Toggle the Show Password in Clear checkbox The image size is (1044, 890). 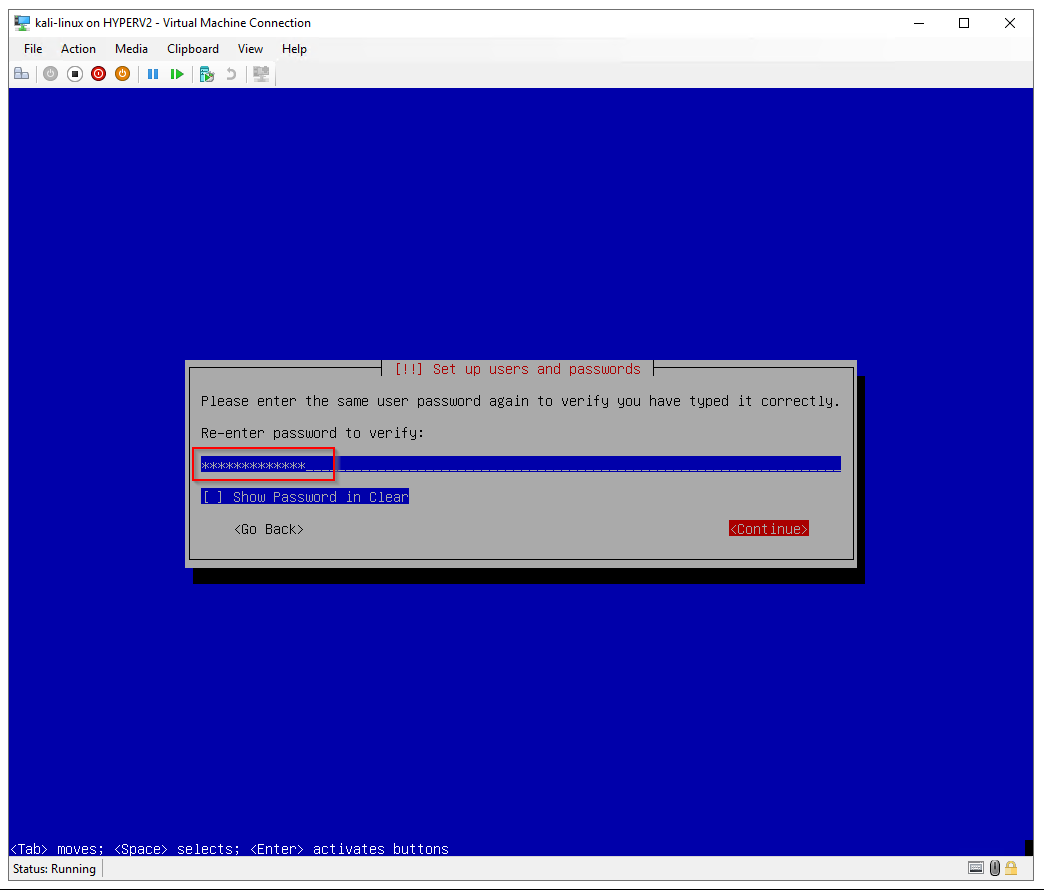pyautogui.click(x=212, y=497)
